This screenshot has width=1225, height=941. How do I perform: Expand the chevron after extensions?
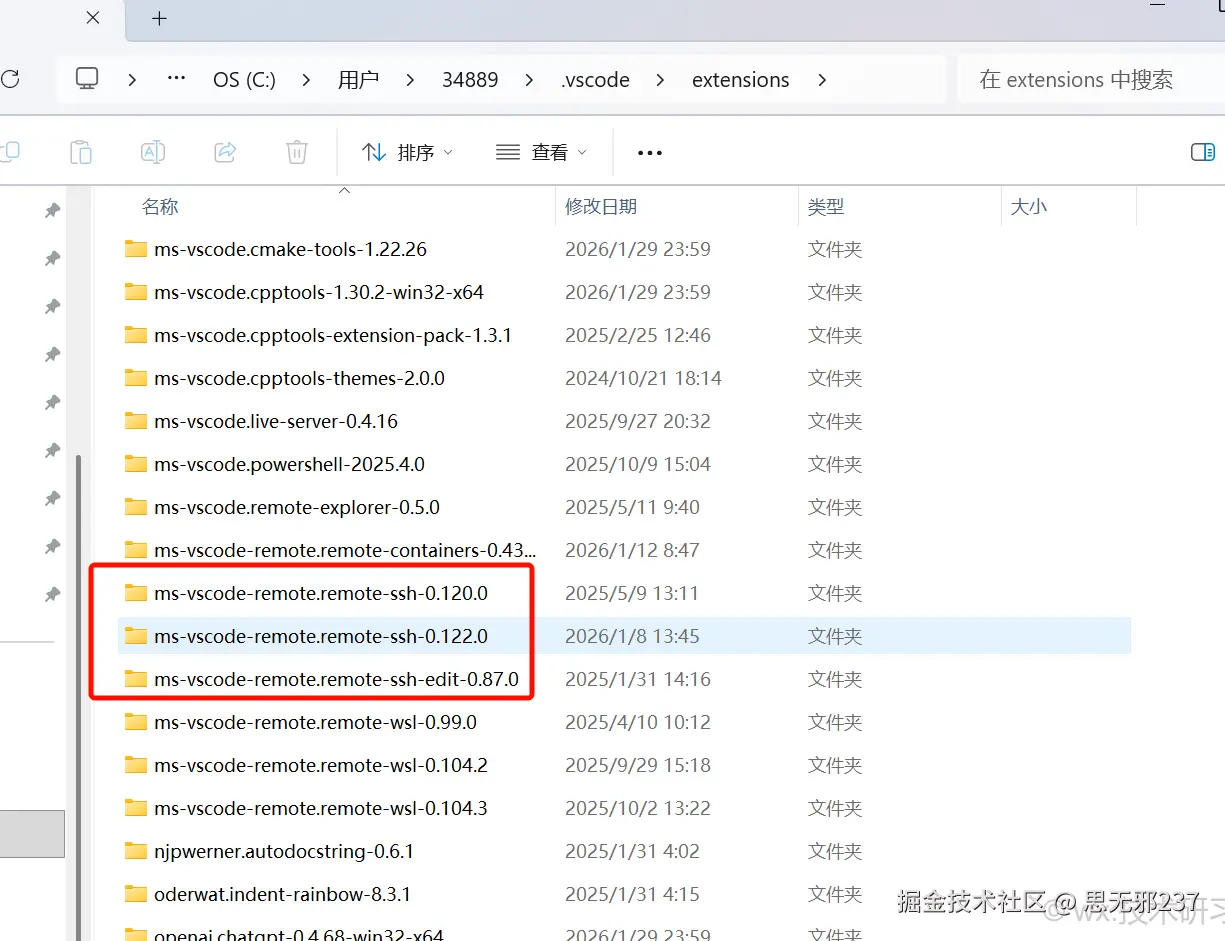(x=822, y=80)
